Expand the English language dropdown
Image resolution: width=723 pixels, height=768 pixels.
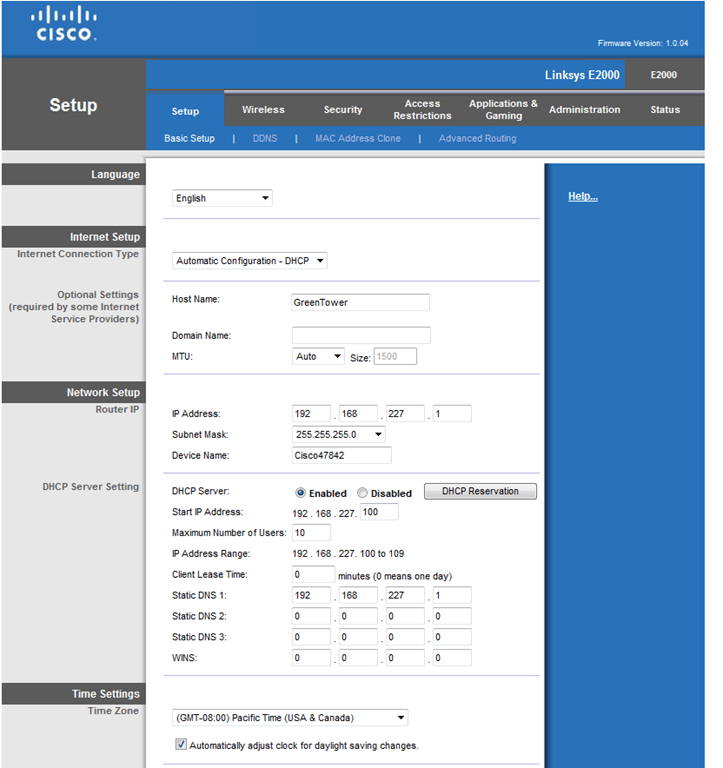222,198
